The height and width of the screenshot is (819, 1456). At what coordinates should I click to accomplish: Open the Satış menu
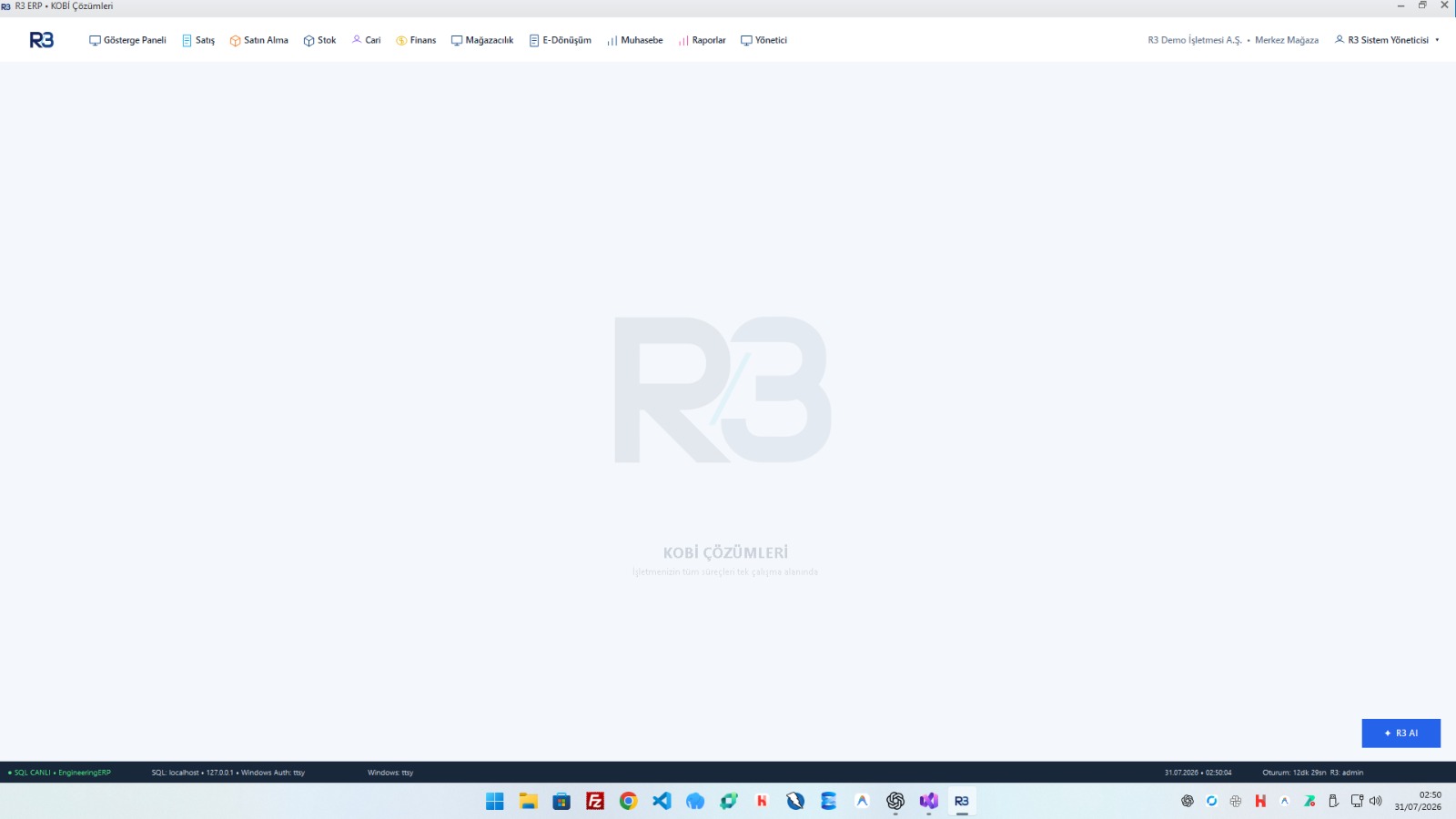tap(198, 40)
